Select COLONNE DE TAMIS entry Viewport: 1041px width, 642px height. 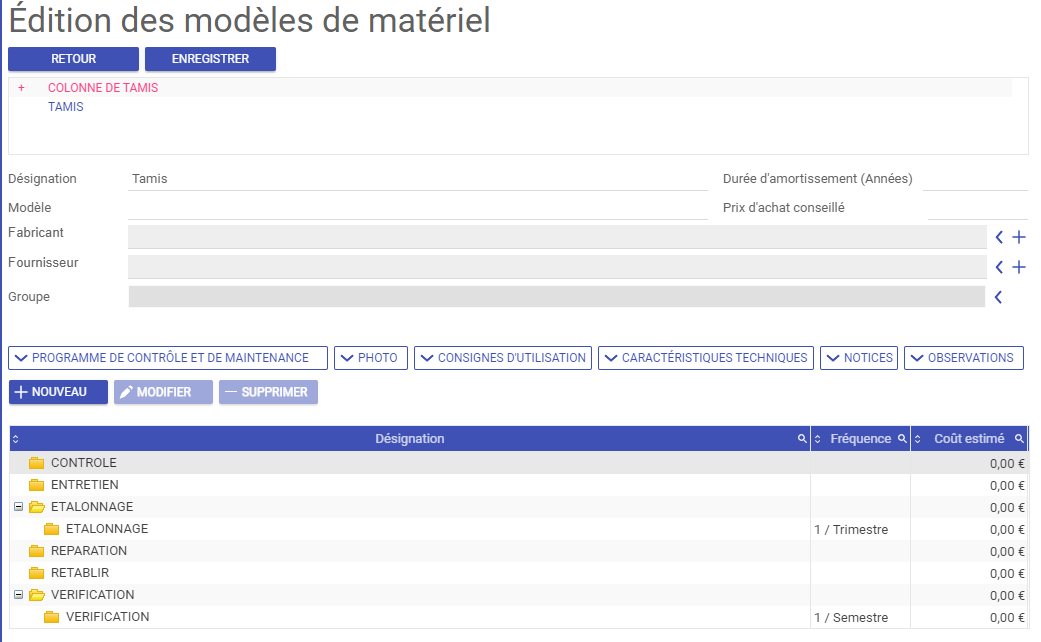103,88
